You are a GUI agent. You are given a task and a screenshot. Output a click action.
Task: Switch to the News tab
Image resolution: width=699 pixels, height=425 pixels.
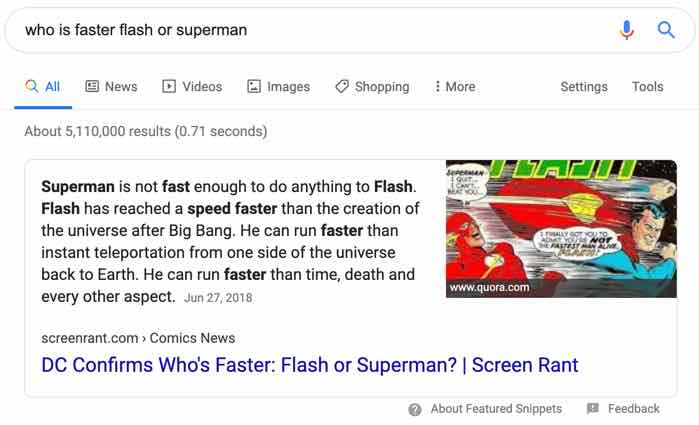pyautogui.click(x=120, y=87)
